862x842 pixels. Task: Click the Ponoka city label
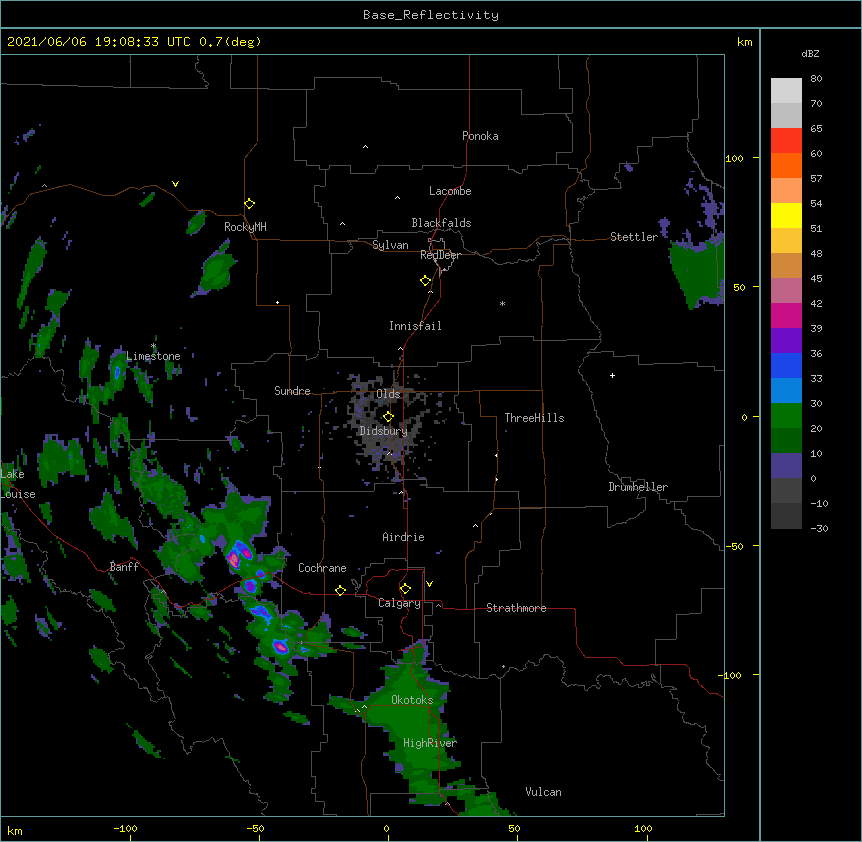click(x=480, y=136)
